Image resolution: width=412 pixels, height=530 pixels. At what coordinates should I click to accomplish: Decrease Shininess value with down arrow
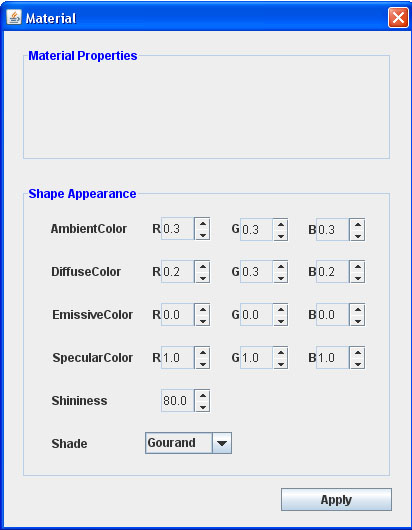click(202, 406)
